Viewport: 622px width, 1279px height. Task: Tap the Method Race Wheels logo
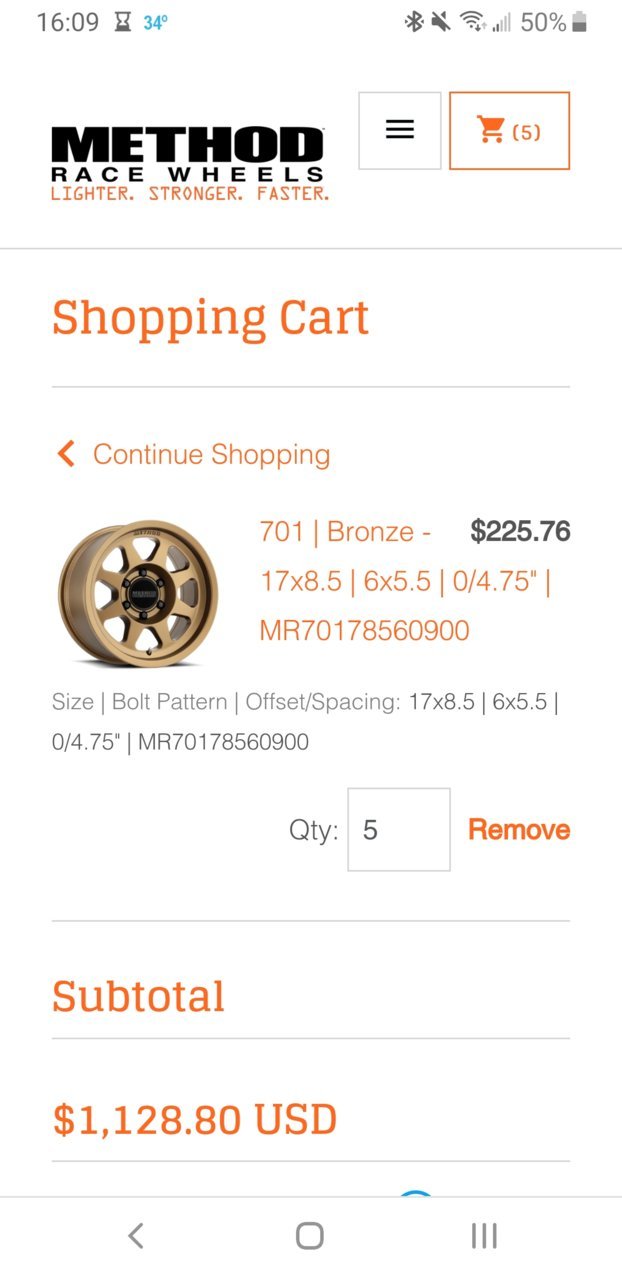pos(189,164)
